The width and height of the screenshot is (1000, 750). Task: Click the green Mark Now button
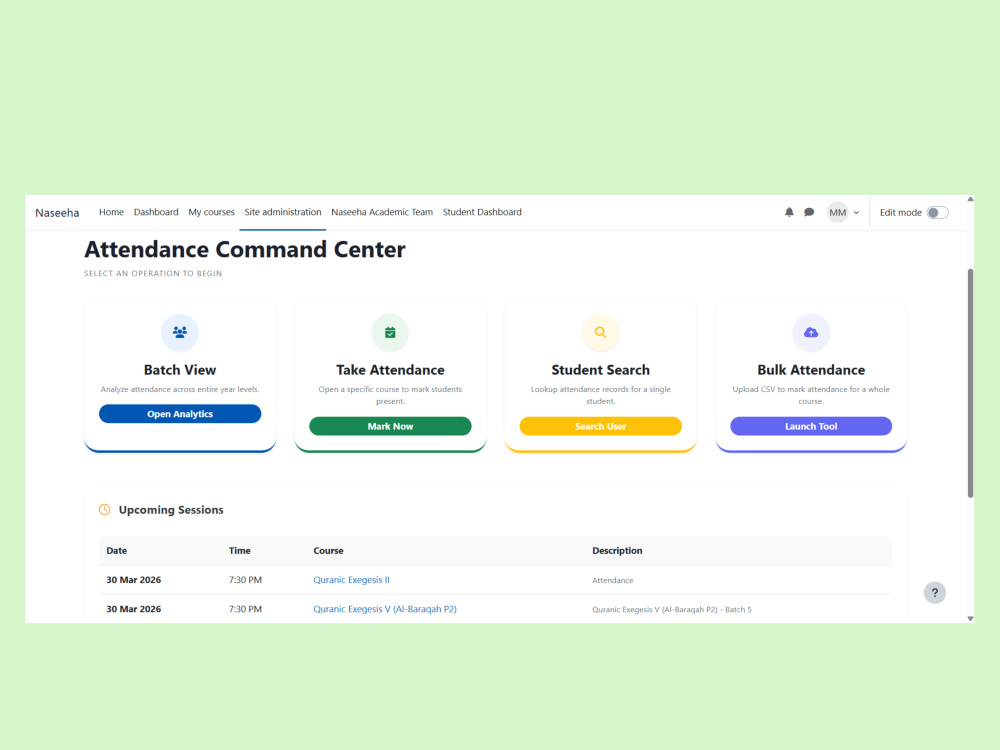pyautogui.click(x=390, y=426)
